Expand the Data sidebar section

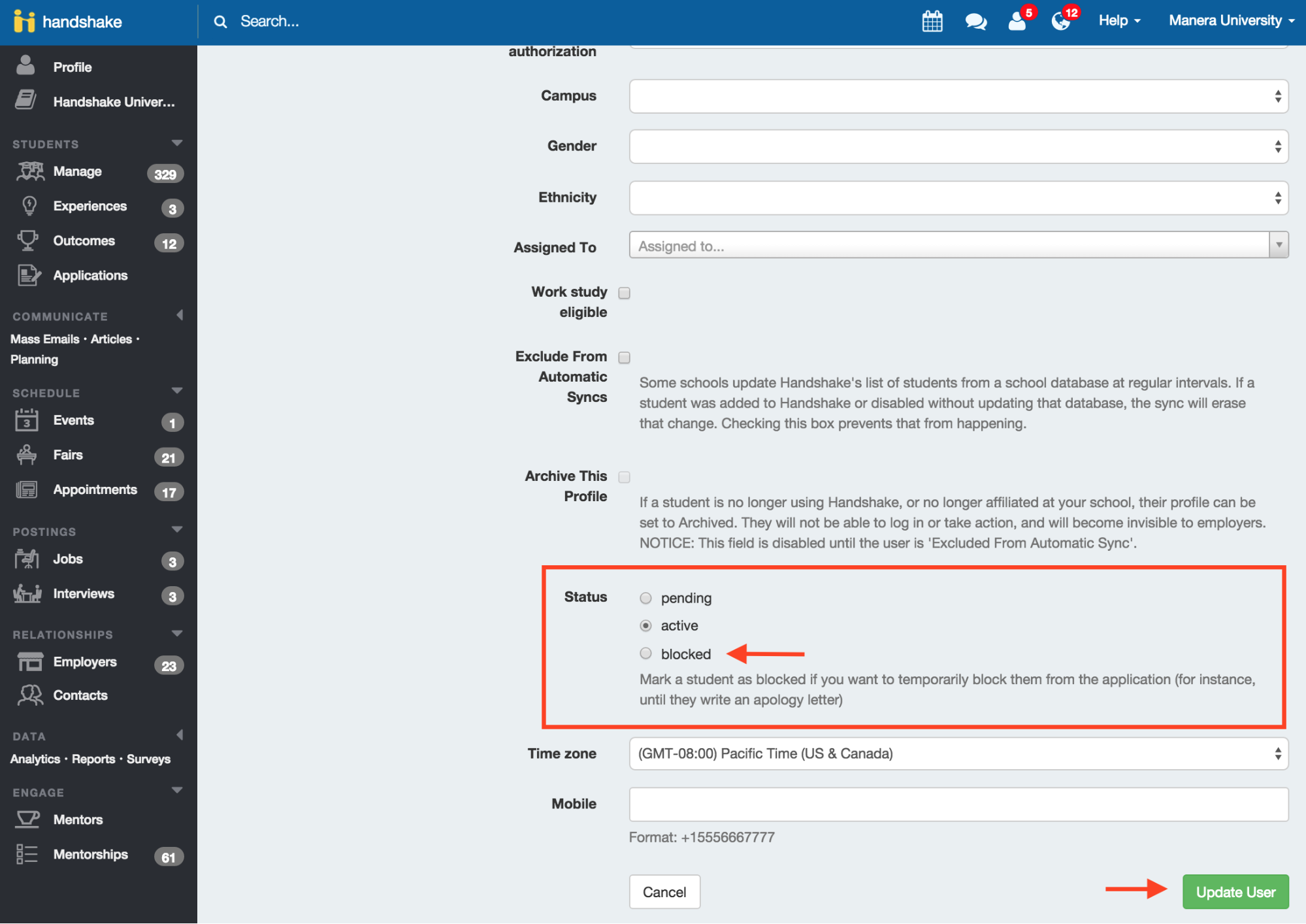(180, 735)
